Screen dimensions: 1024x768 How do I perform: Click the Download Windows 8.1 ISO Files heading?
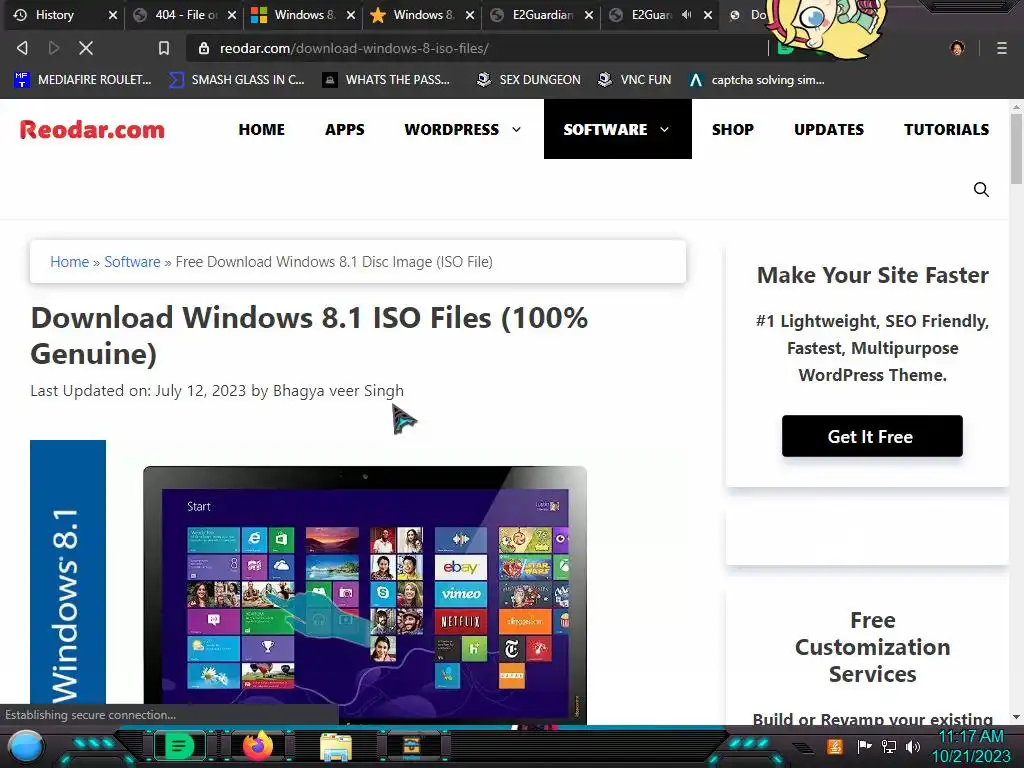[309, 336]
